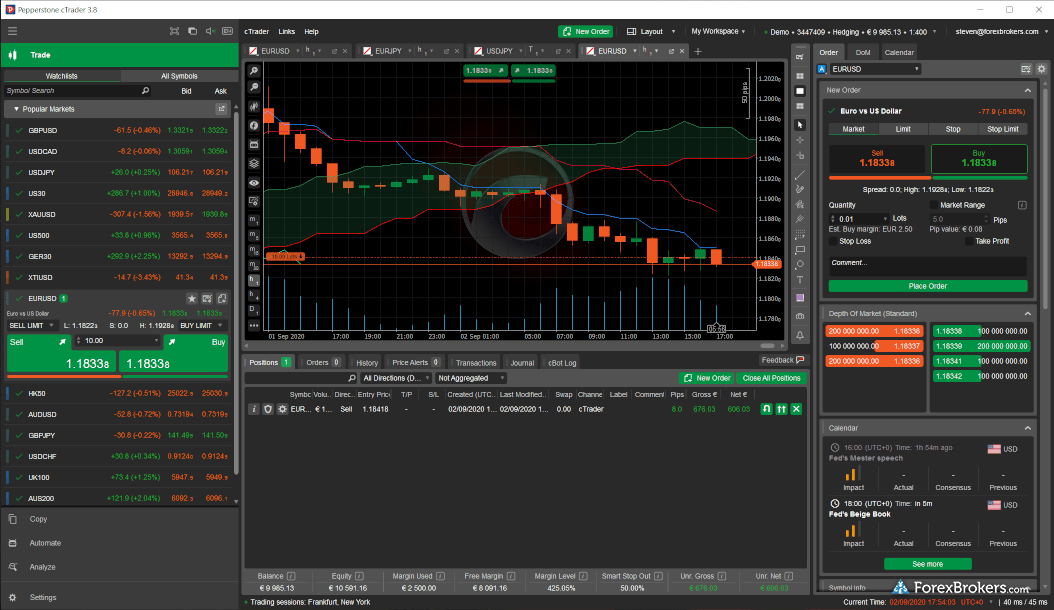Select the cursor pointer tool
The width and height of the screenshot is (1054, 610).
tap(800, 125)
